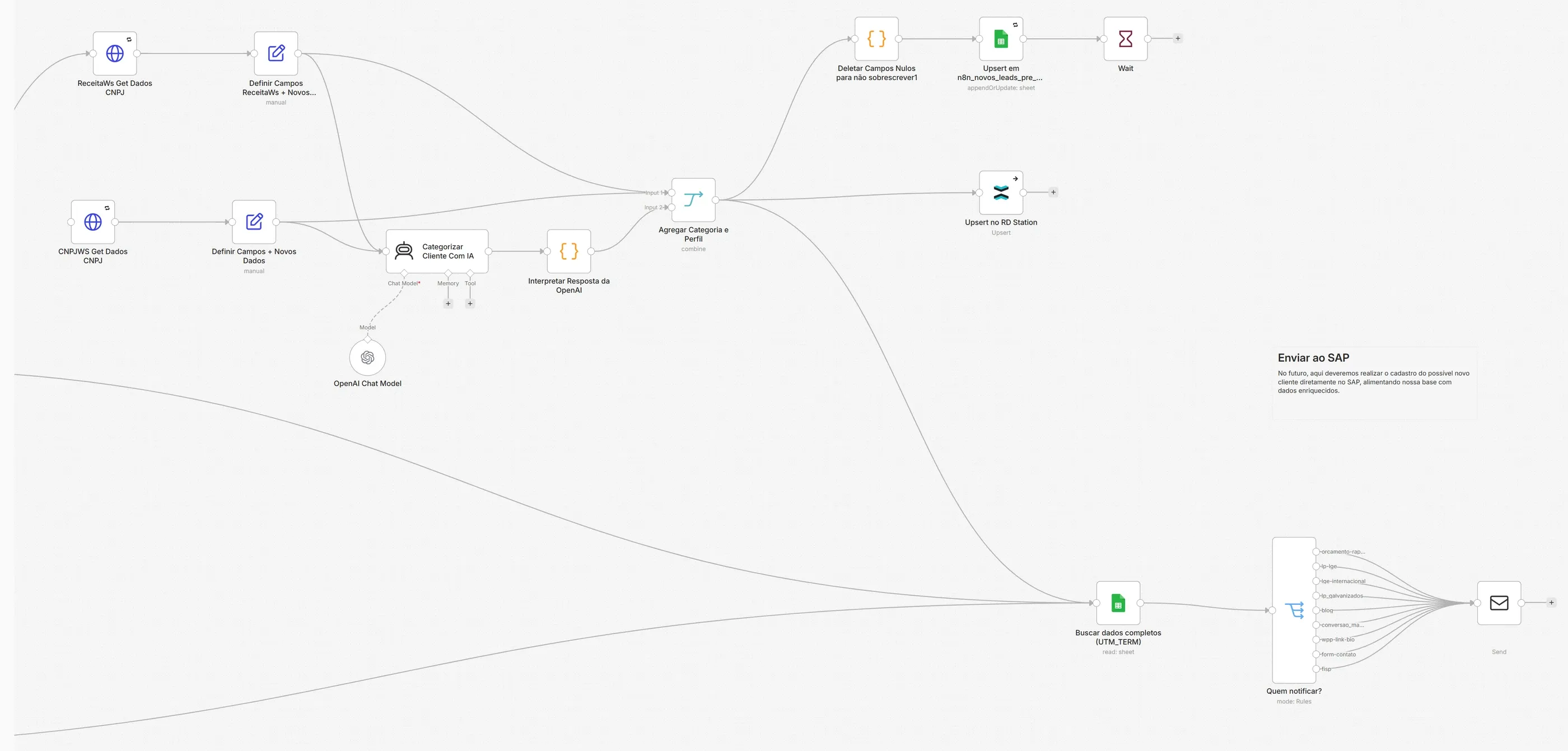Select the Categorizar Cliente Com IA agent node
1568x751 pixels.
pos(437,251)
